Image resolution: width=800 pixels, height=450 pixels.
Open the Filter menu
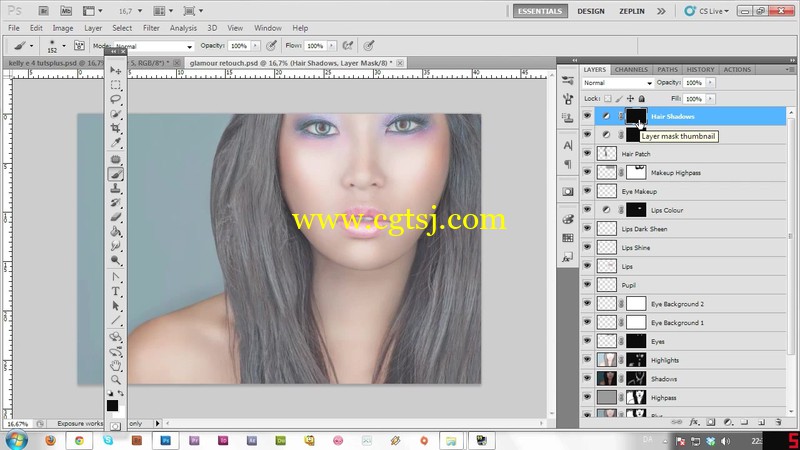click(x=151, y=28)
